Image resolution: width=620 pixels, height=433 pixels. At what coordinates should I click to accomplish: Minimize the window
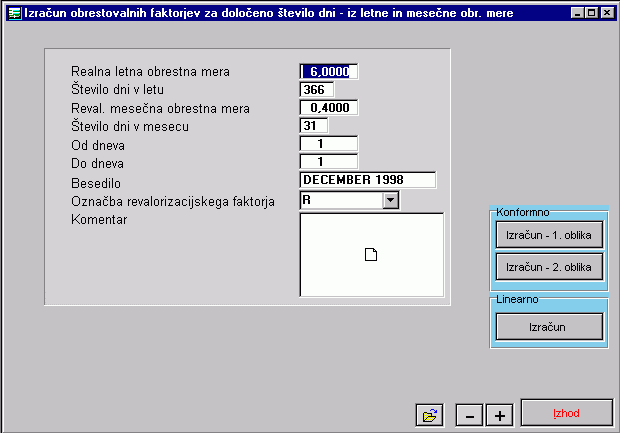click(x=578, y=13)
